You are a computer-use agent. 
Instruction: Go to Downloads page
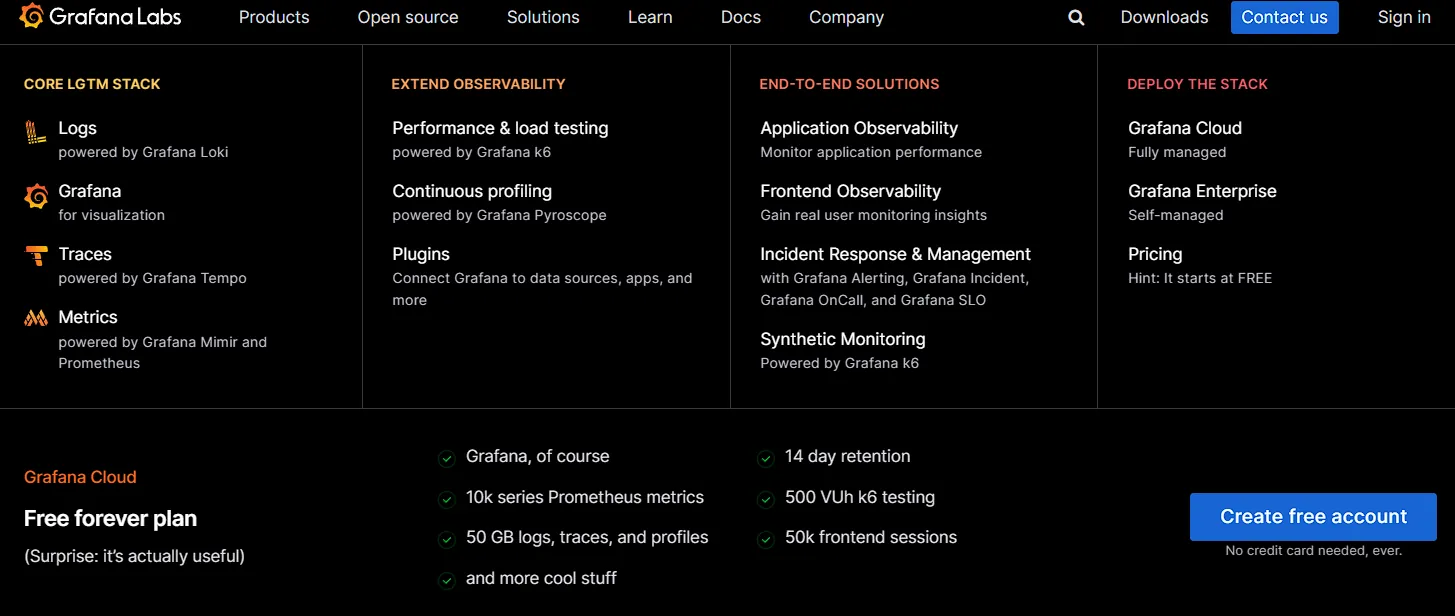[1164, 17]
